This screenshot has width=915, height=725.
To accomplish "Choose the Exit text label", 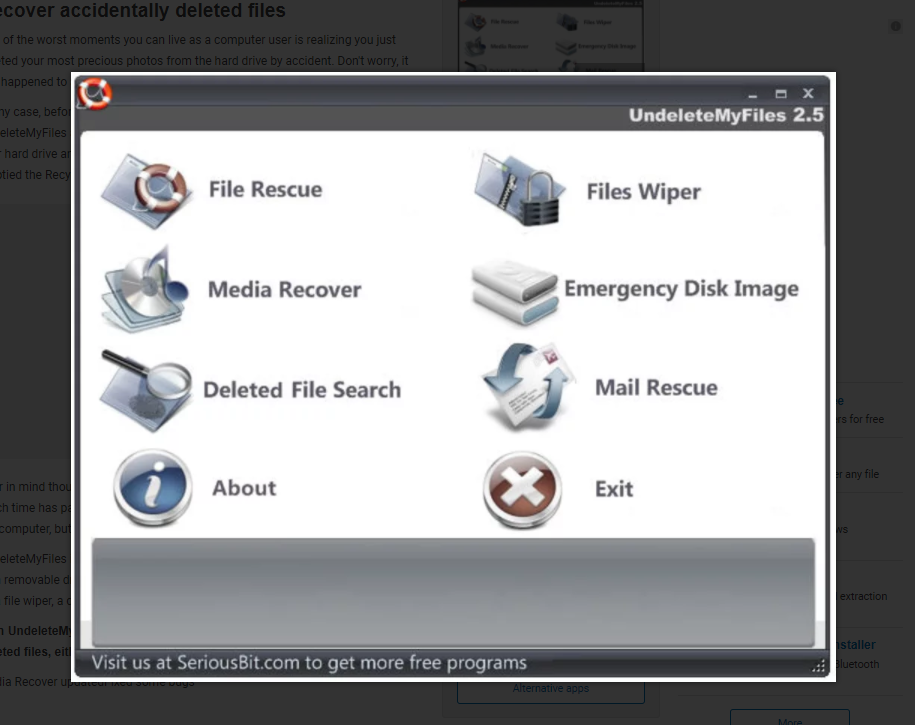I will tap(614, 489).
